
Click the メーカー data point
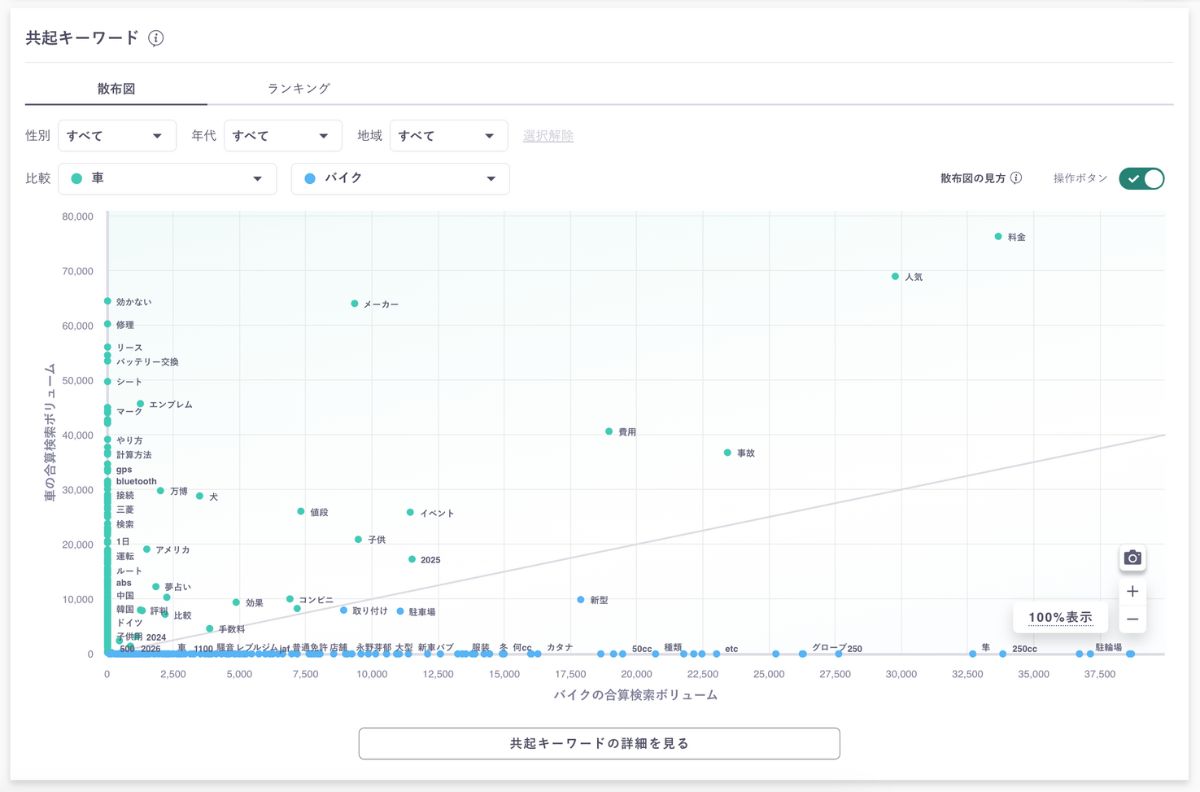[x=354, y=304]
